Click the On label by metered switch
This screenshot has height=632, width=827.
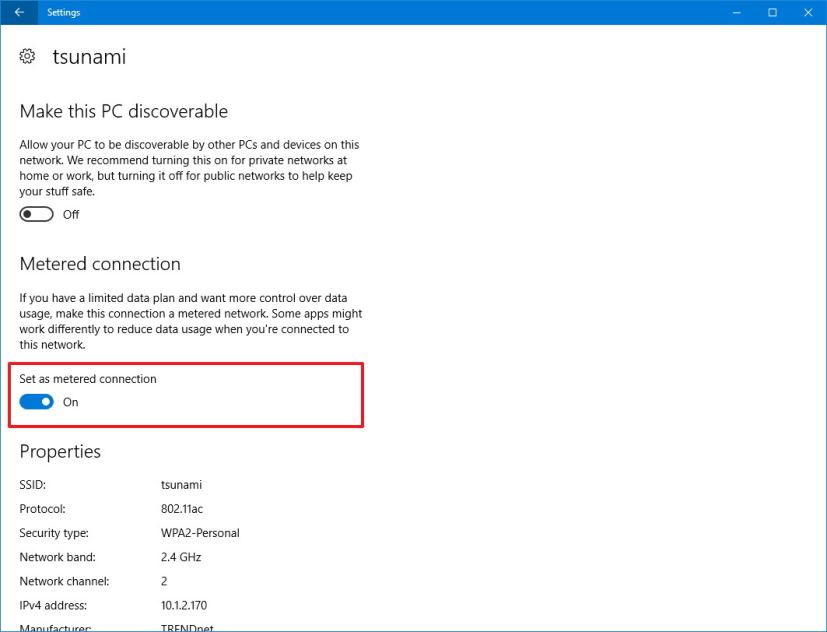[x=71, y=402]
